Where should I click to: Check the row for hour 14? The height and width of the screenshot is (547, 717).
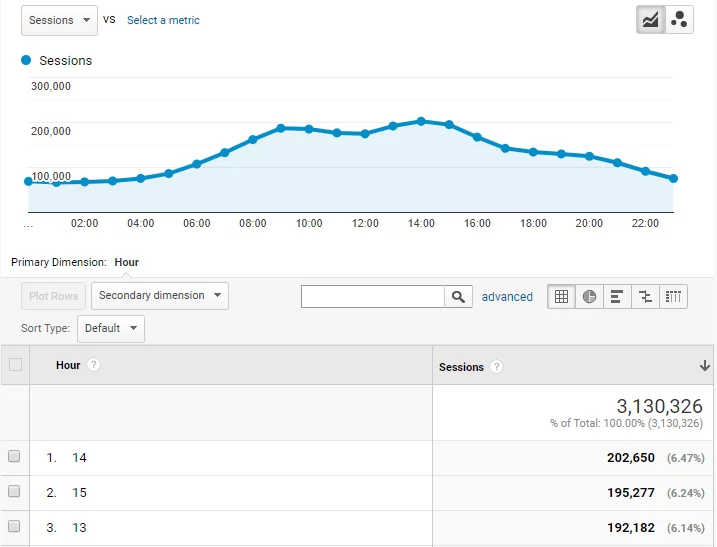[x=14, y=456]
